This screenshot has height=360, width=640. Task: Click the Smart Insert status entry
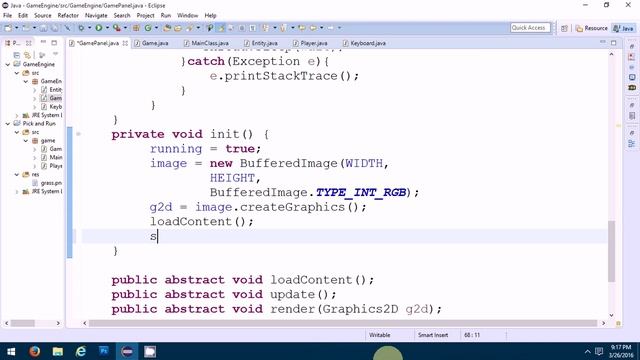click(433, 335)
